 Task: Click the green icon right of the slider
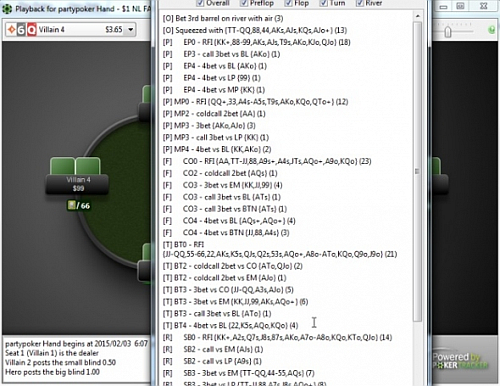(491, 30)
